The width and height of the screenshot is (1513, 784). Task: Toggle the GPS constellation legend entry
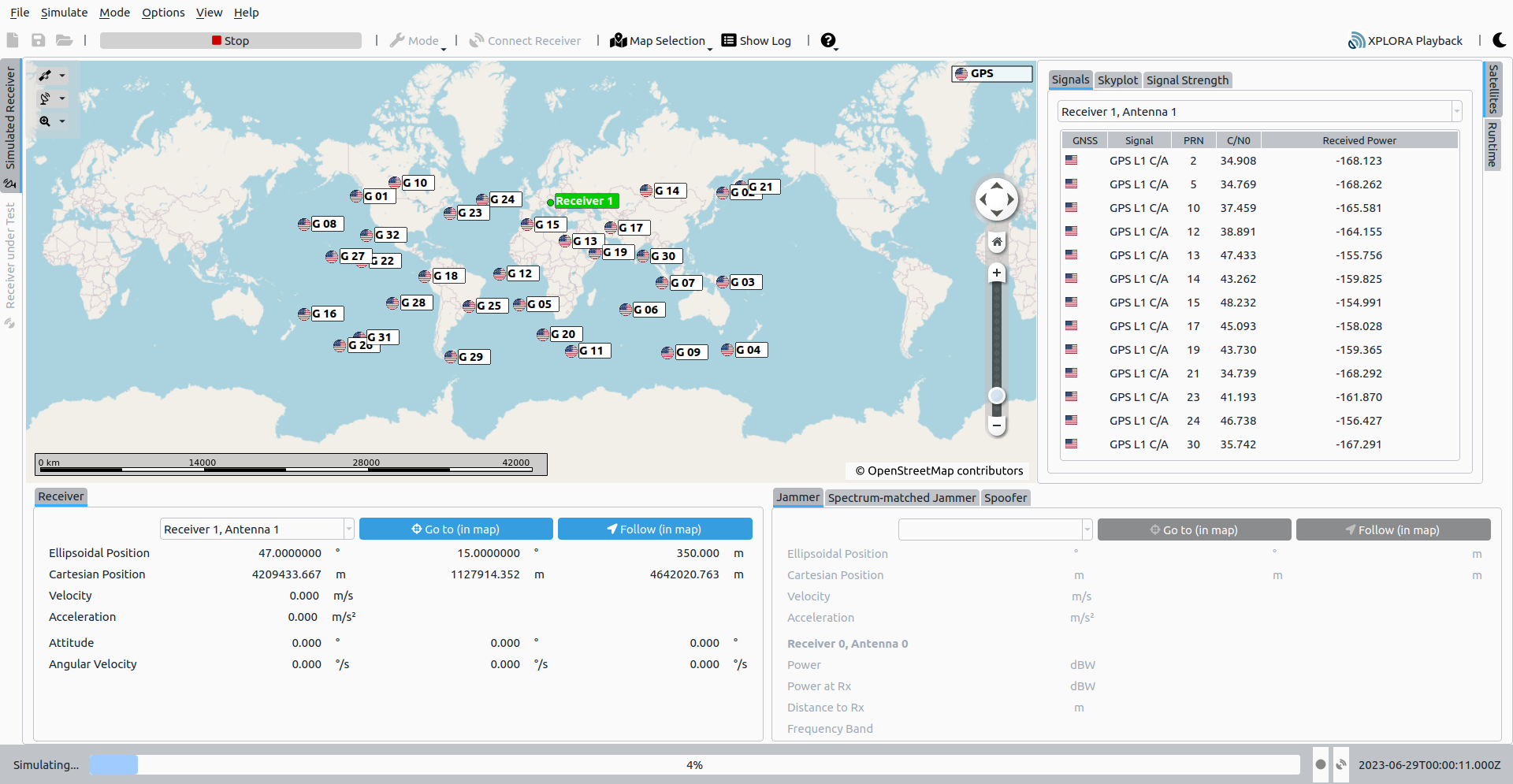[991, 73]
